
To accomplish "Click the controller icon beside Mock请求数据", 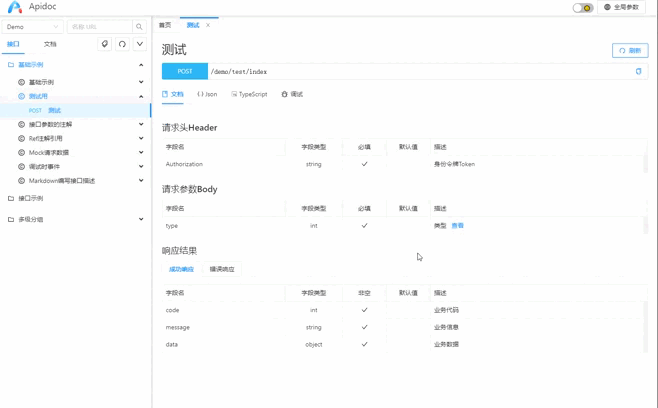I will pyautogui.click(x=21, y=152).
